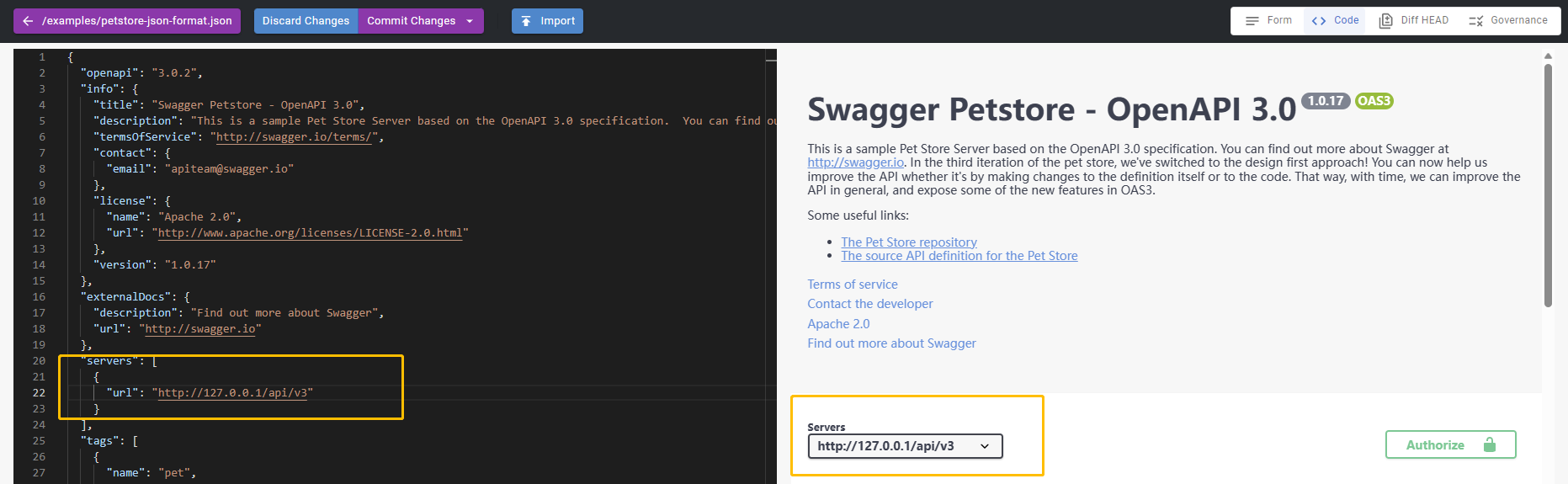The image size is (1568, 484).
Task: Click the Import upload icon
Action: coord(526,21)
